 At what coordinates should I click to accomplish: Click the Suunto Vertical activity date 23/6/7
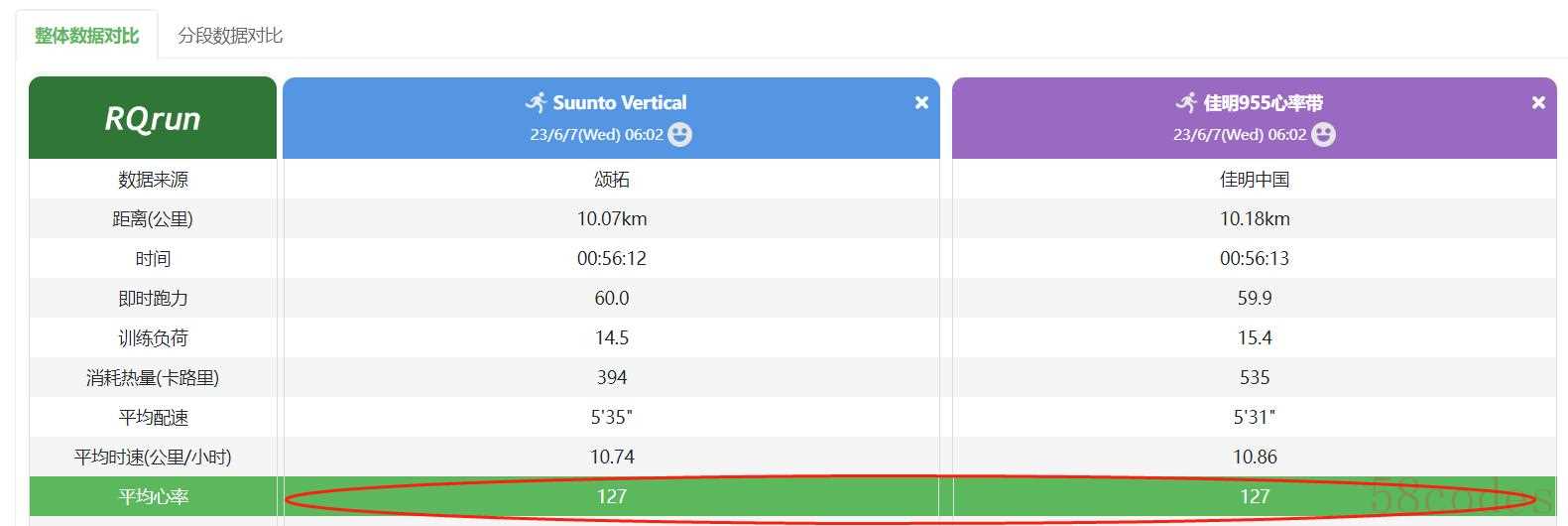[x=595, y=134]
